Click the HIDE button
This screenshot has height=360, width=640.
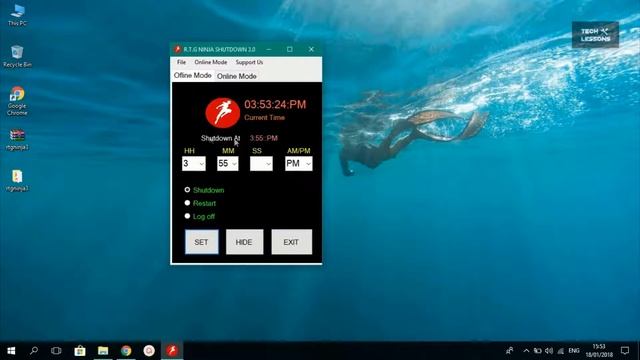click(244, 242)
